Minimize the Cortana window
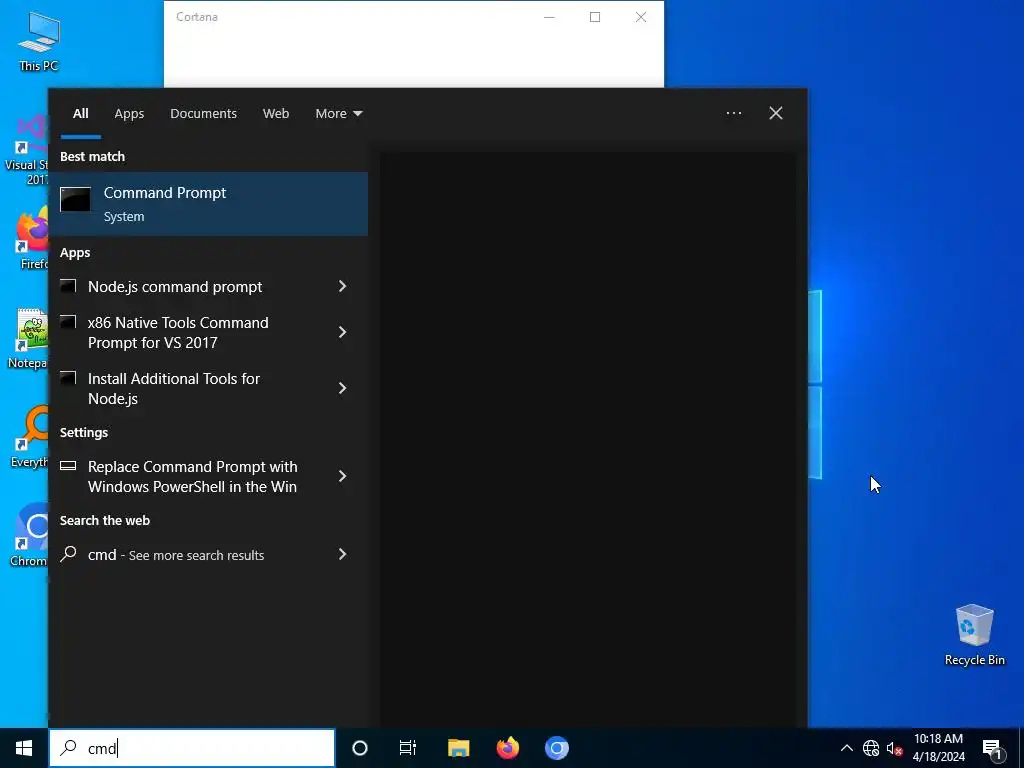Screen dimensions: 1024x768 [549, 17]
